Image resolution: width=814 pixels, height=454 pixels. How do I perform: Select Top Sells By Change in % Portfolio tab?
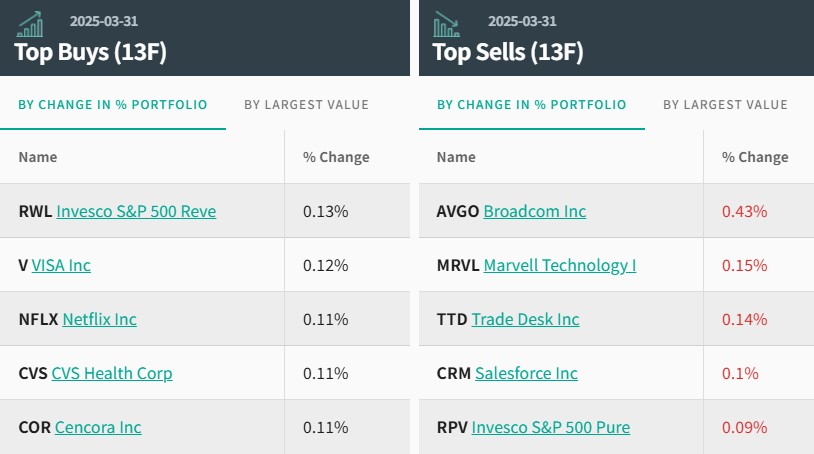click(x=532, y=105)
